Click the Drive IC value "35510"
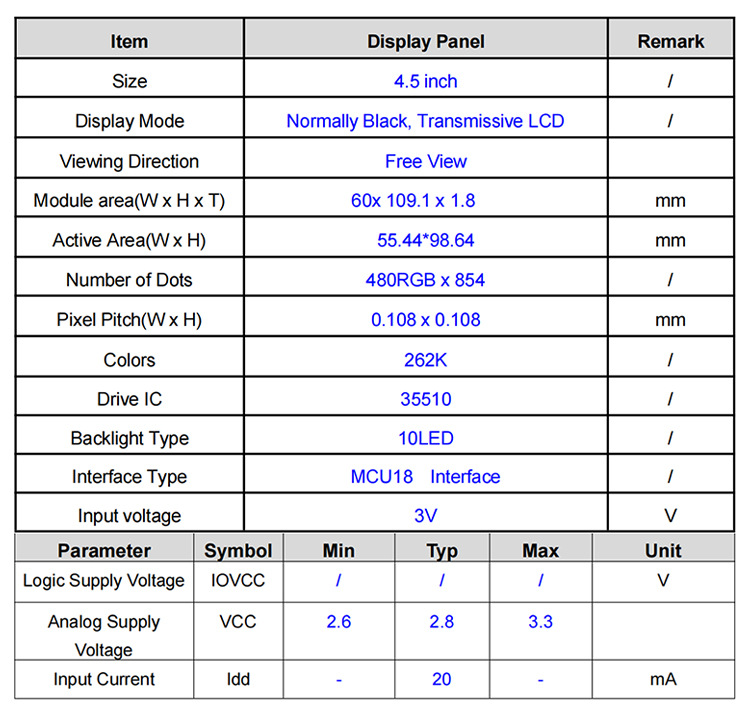This screenshot has width=750, height=709. [425, 399]
